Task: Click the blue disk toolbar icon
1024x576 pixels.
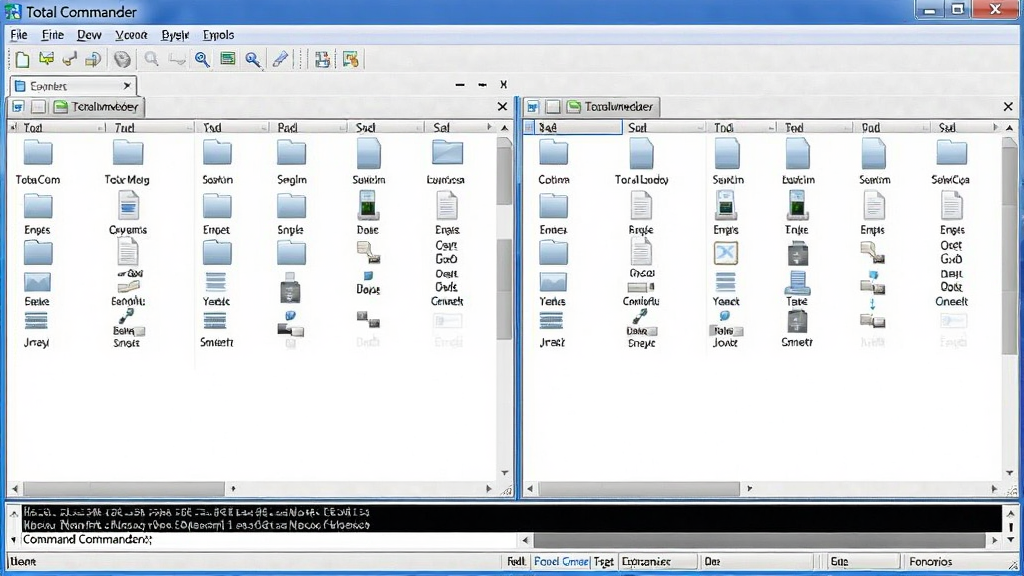Action: click(322, 59)
